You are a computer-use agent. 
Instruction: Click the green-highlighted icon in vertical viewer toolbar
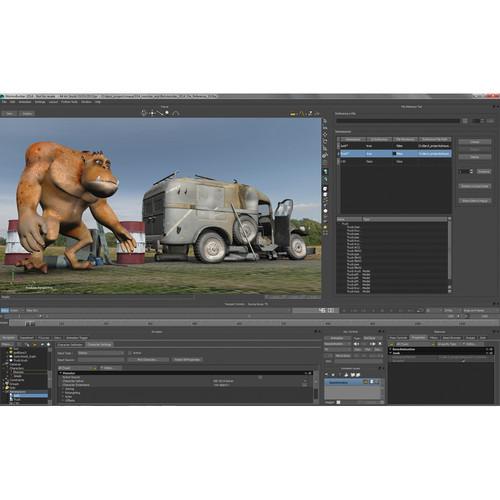pyautogui.click(x=325, y=171)
